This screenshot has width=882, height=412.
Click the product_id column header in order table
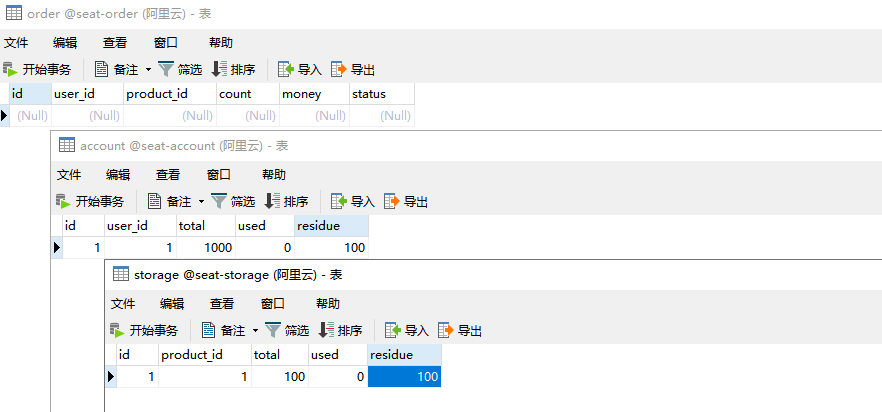coord(170,94)
